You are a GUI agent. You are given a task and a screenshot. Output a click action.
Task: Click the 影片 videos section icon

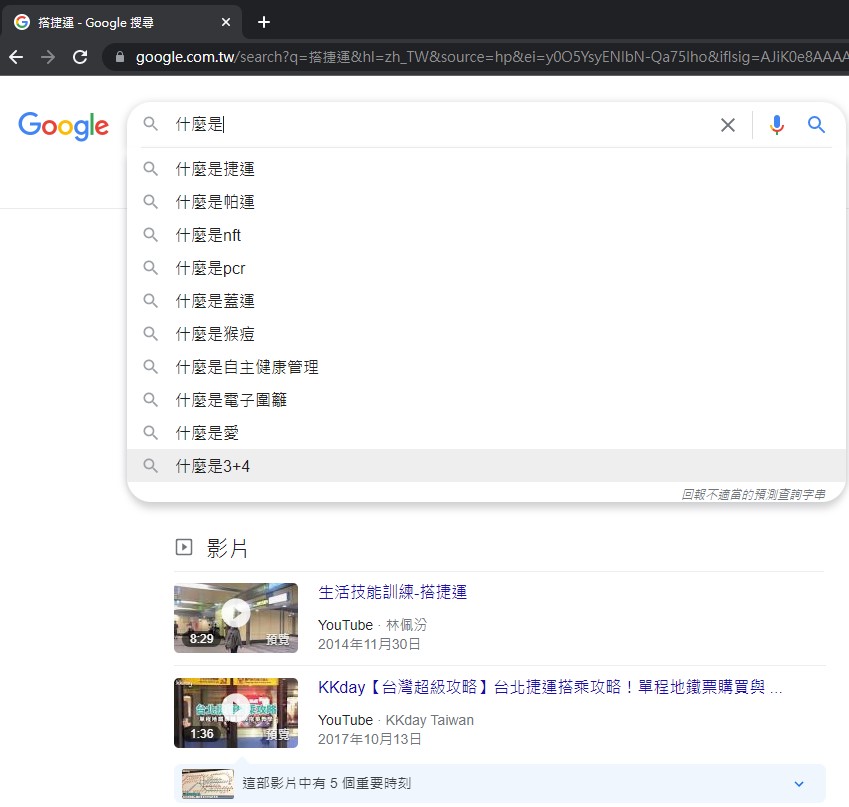coord(184,547)
